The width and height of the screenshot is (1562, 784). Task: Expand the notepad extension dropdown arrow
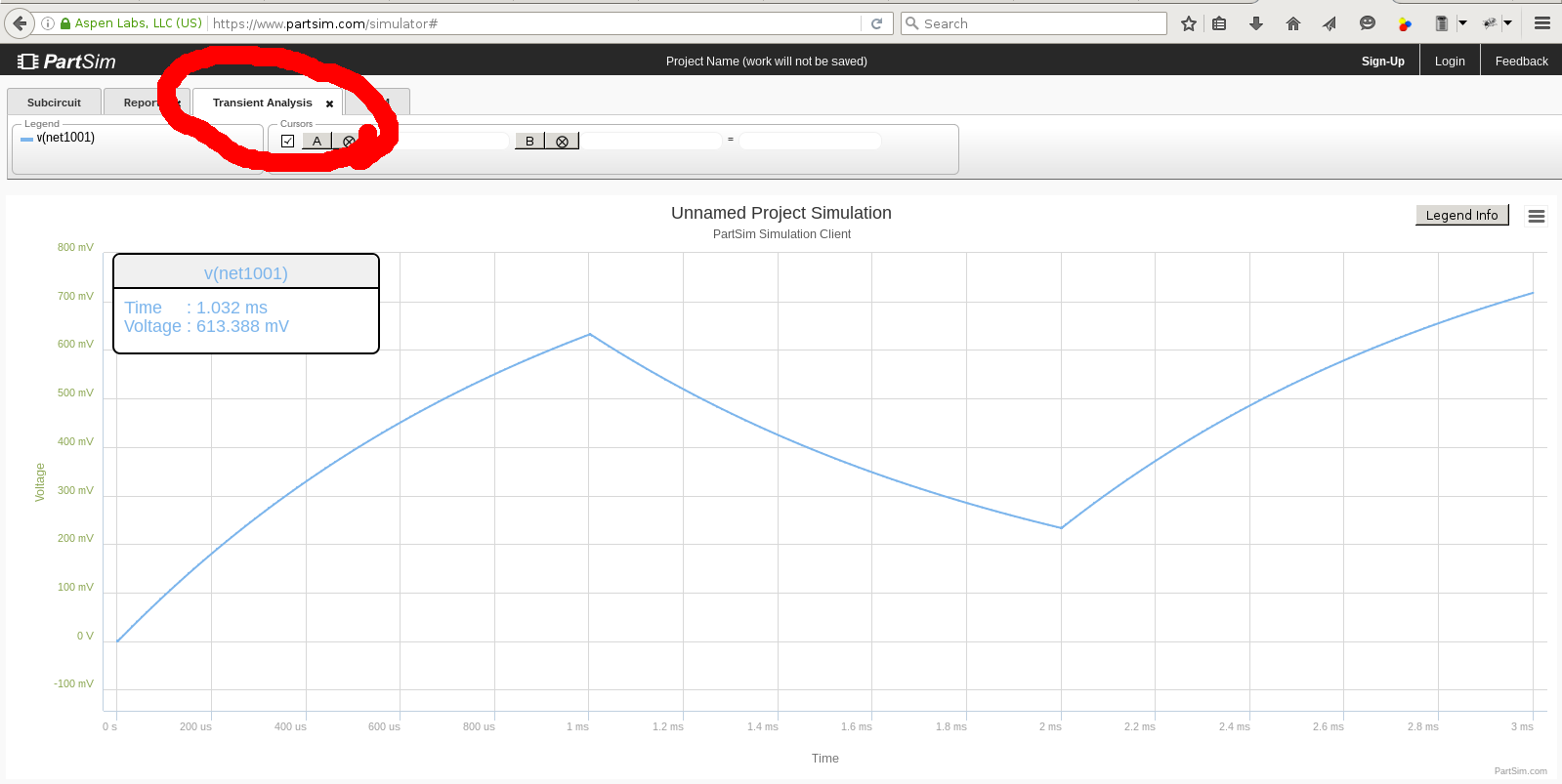(1462, 23)
